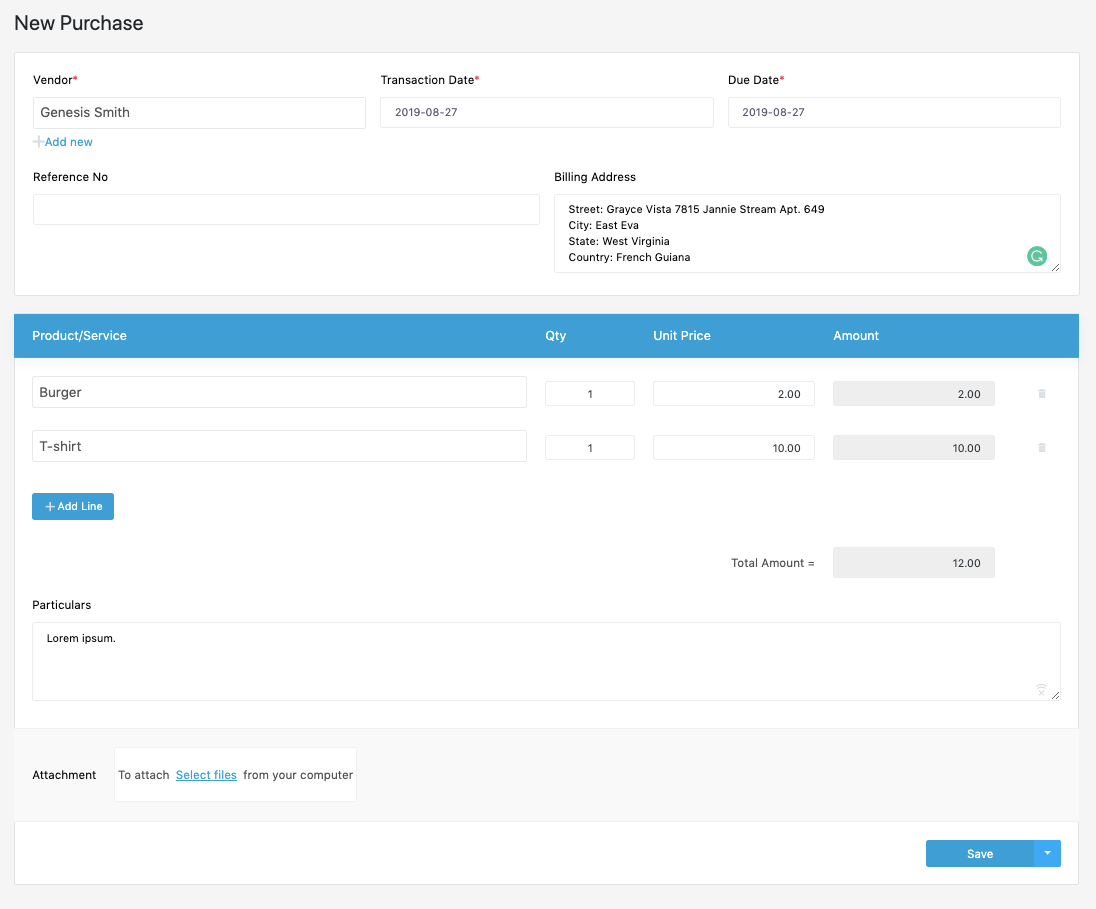Select the Vendor field showing Genesis Smith
The image size is (1096, 909).
click(199, 112)
